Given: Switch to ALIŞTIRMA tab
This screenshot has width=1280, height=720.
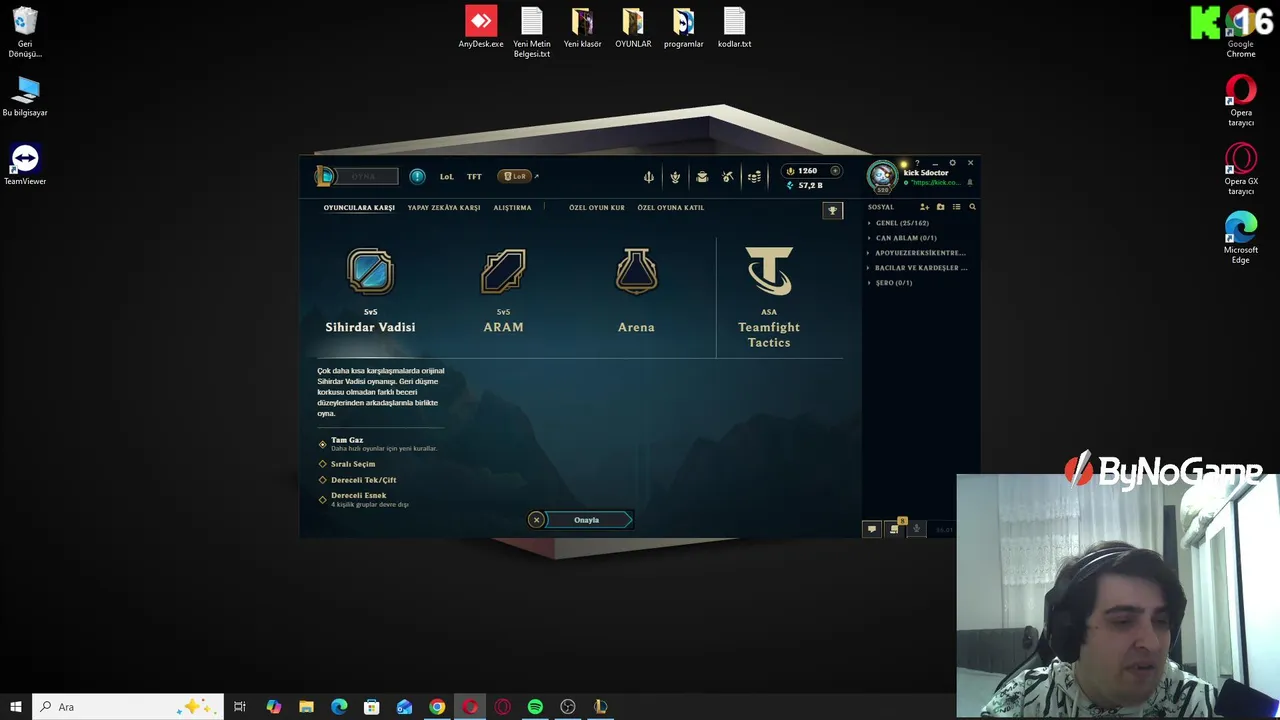Looking at the screenshot, I should [x=512, y=208].
